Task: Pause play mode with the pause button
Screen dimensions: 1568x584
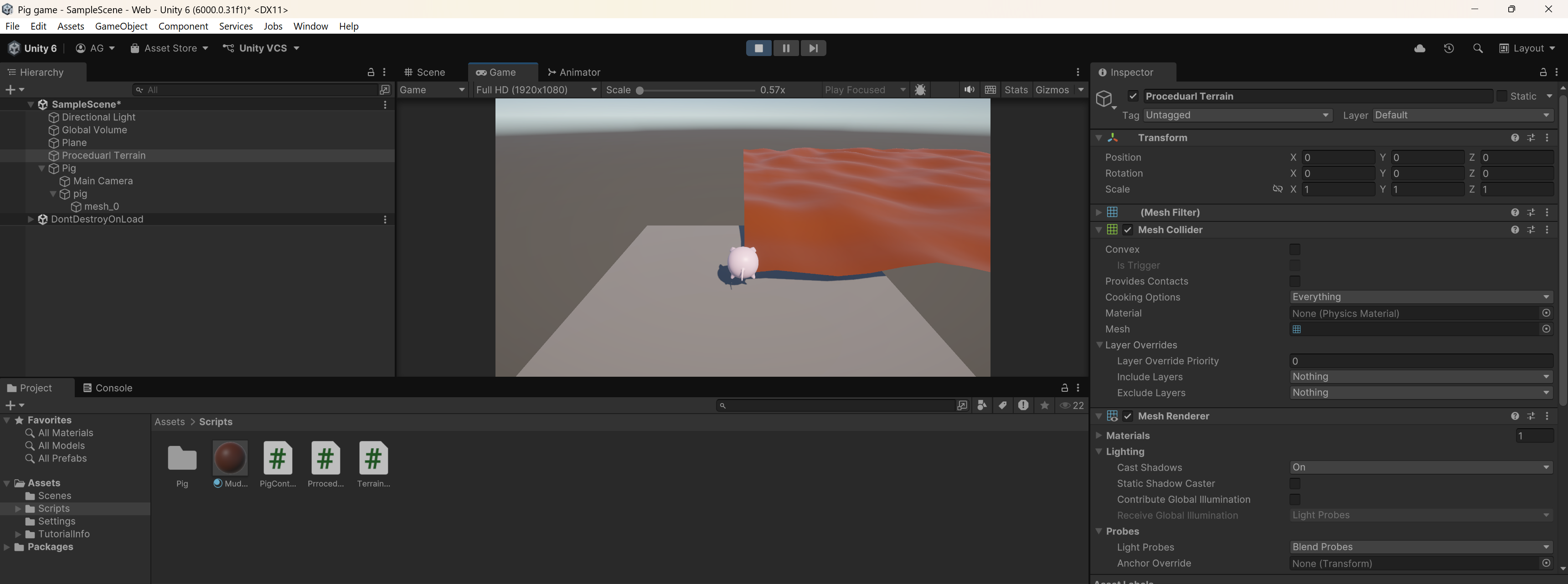Action: (x=785, y=48)
